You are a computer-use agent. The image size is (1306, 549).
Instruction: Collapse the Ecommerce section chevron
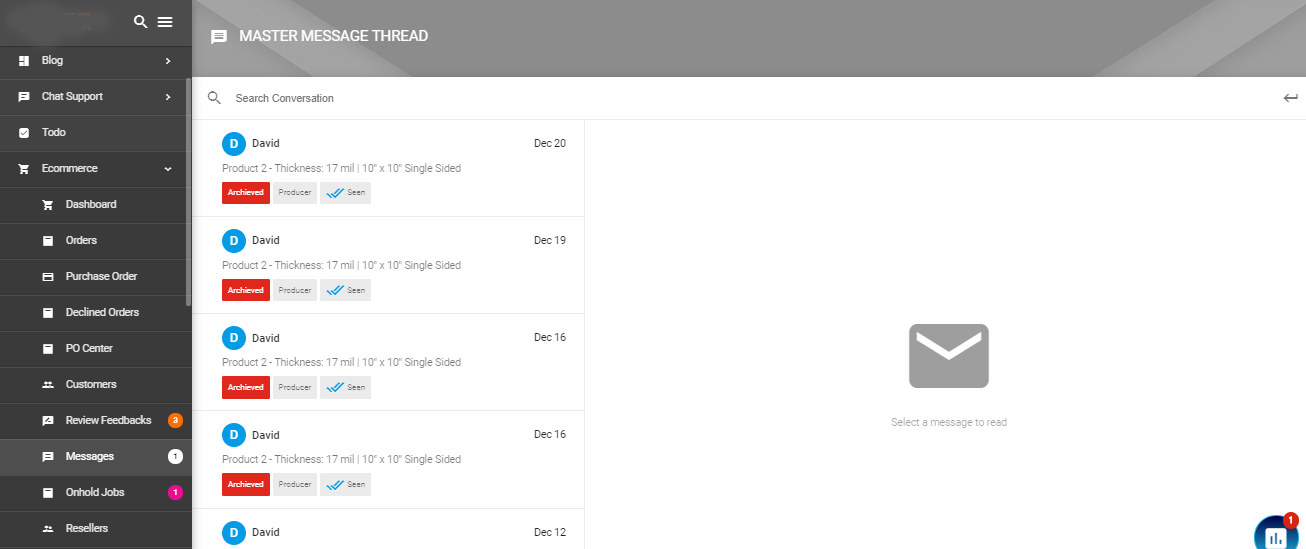168,169
